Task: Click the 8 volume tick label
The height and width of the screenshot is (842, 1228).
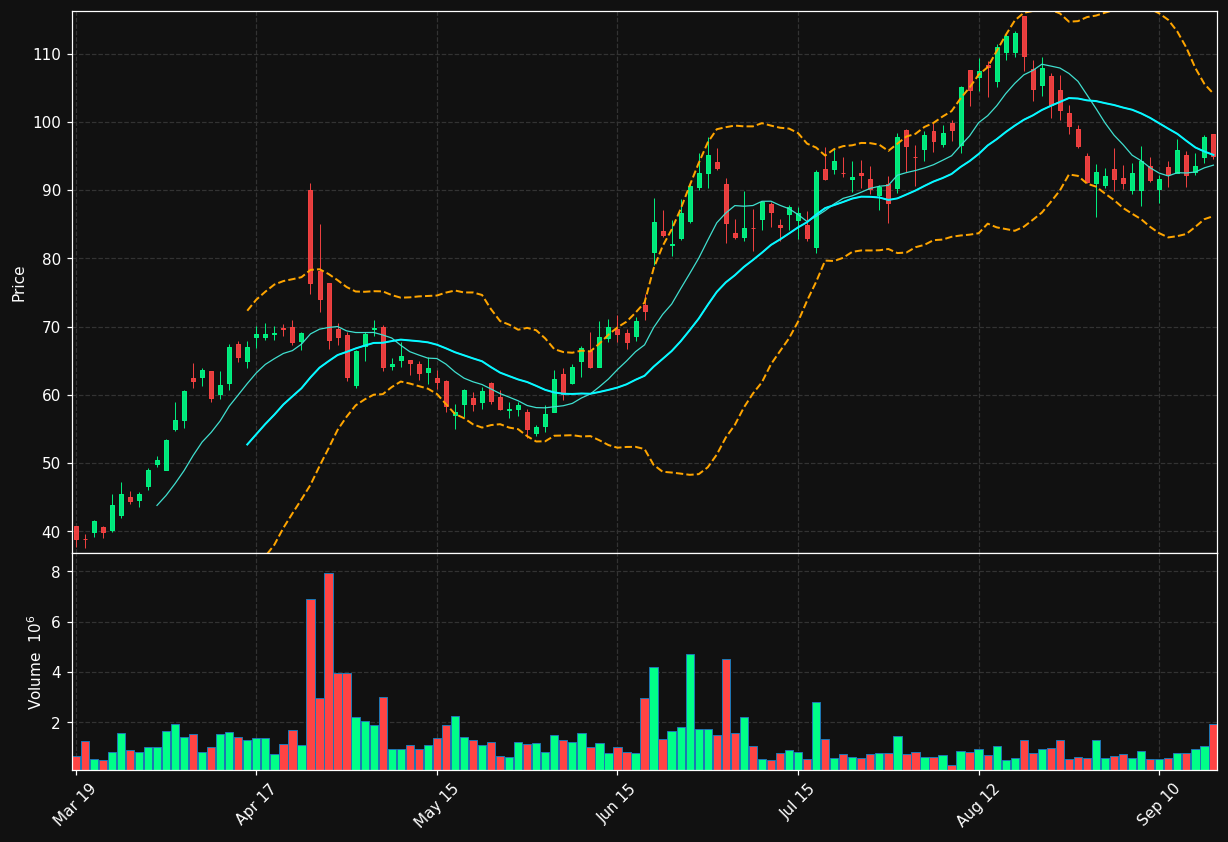Action: tap(57, 572)
